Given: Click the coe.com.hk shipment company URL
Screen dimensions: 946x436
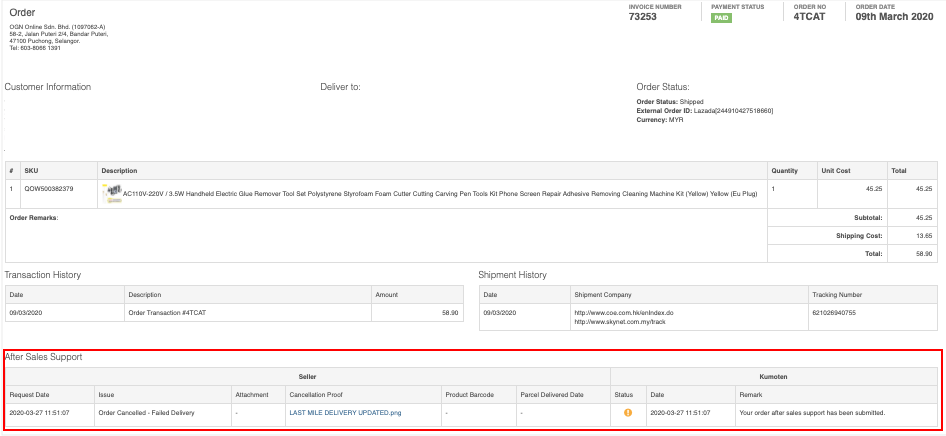Looking at the screenshot, I should point(623,312).
